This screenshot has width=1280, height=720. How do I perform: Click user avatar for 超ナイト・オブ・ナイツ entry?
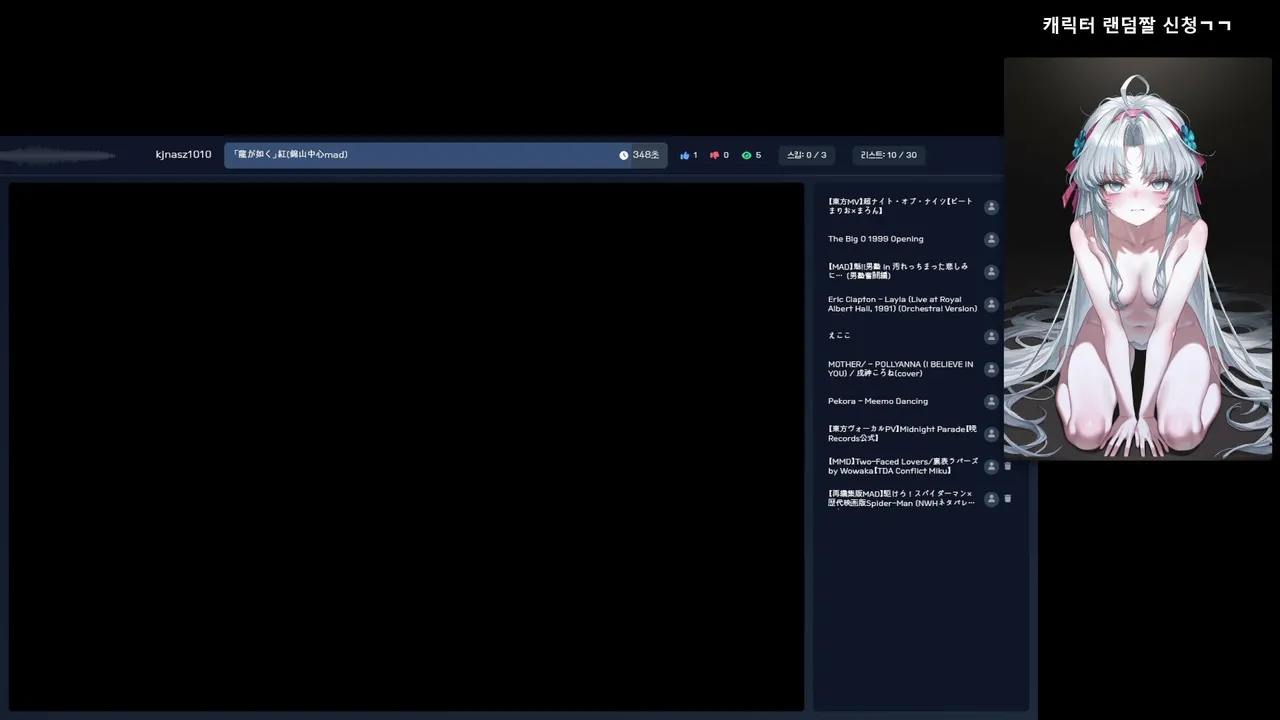tap(991, 207)
